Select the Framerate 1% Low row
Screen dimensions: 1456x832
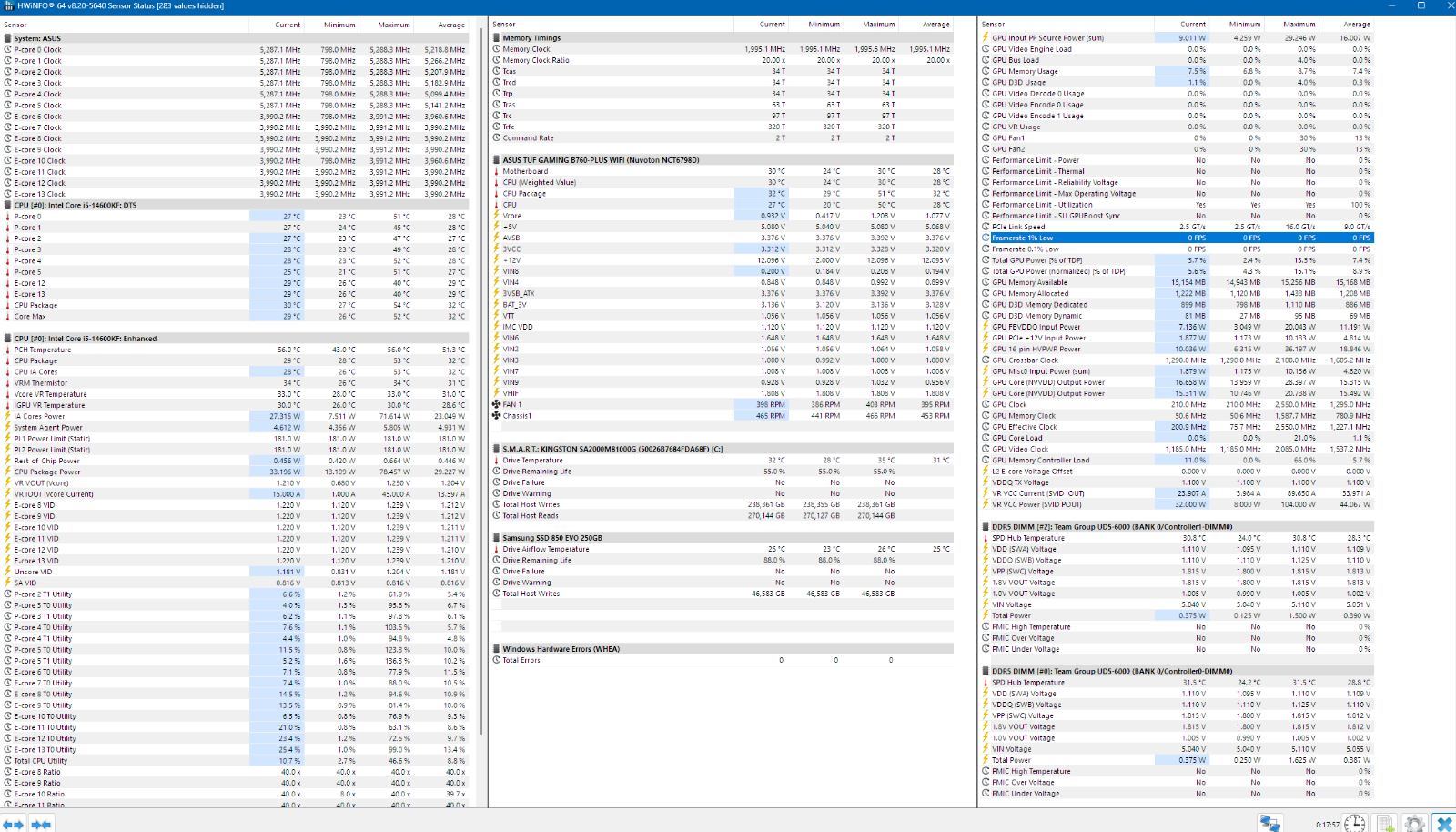[x=1177, y=238]
